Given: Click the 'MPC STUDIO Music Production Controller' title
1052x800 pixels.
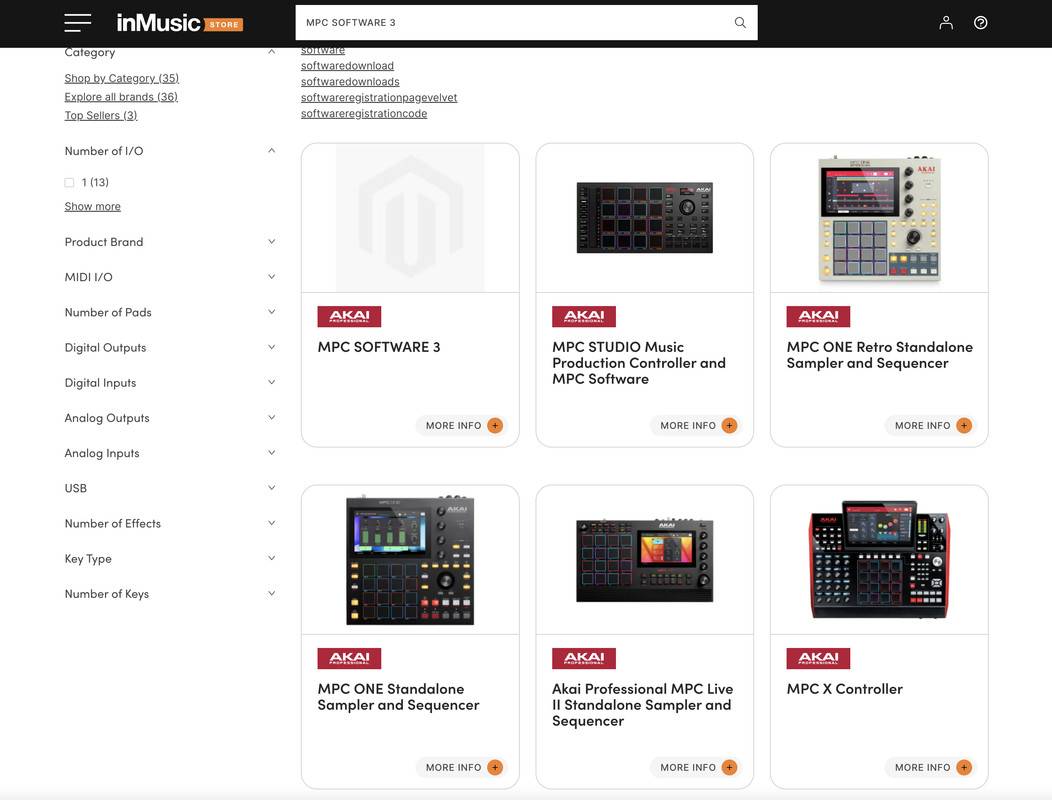Looking at the screenshot, I should pyautogui.click(x=639, y=363).
